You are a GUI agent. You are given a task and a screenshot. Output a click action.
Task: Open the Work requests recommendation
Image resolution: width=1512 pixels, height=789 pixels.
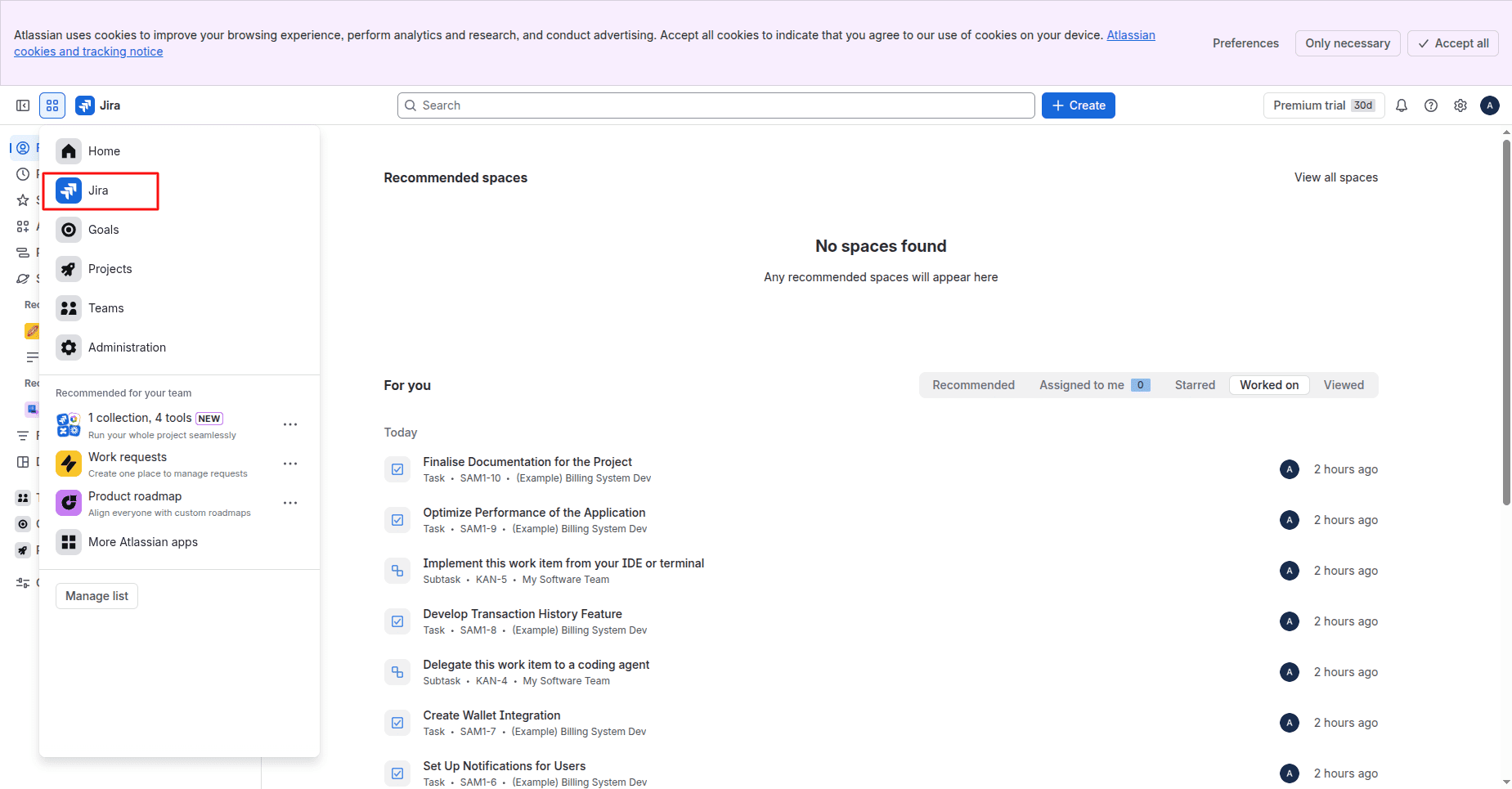click(162, 464)
